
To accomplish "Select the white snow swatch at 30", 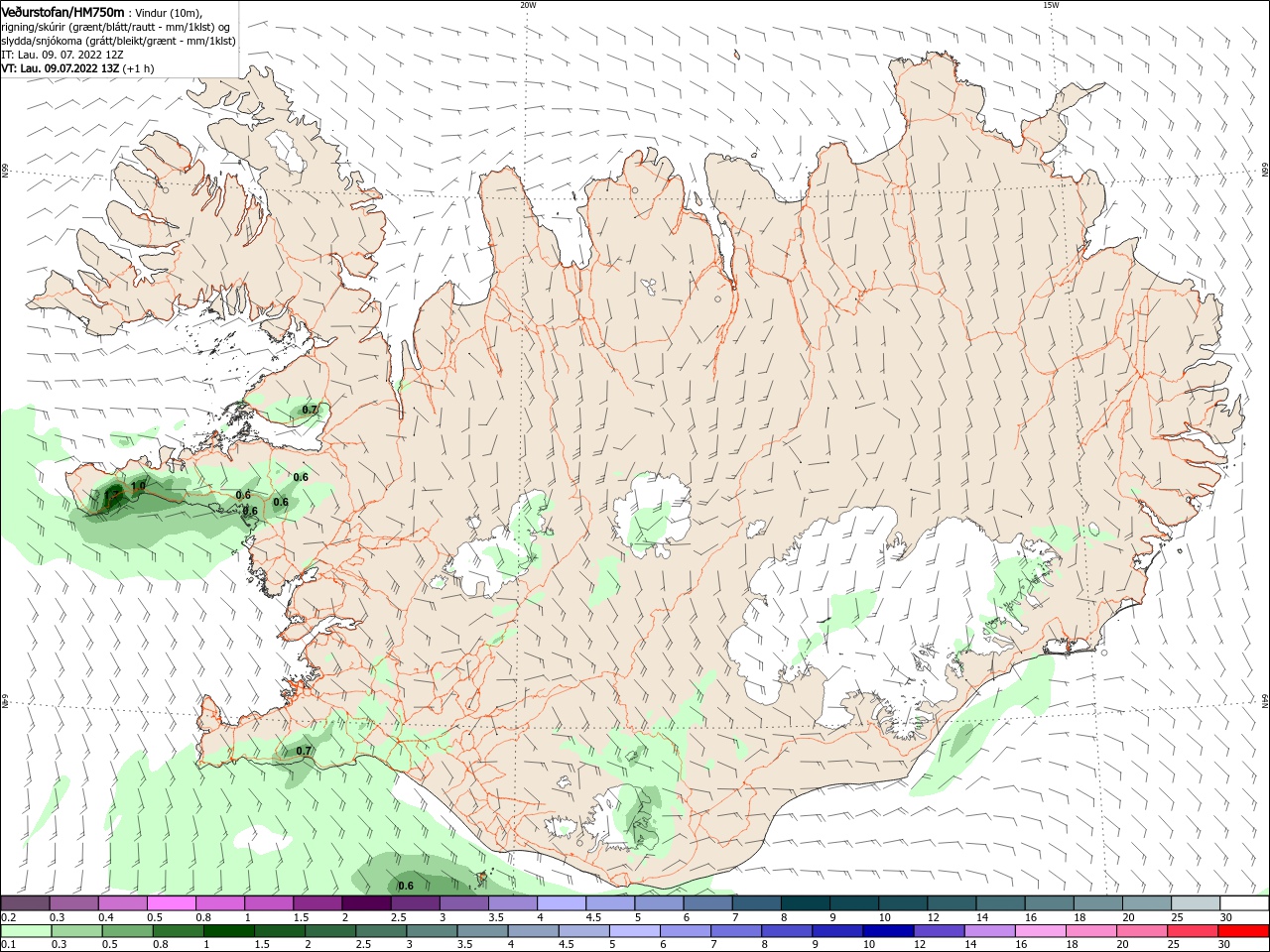I will 1244,903.
